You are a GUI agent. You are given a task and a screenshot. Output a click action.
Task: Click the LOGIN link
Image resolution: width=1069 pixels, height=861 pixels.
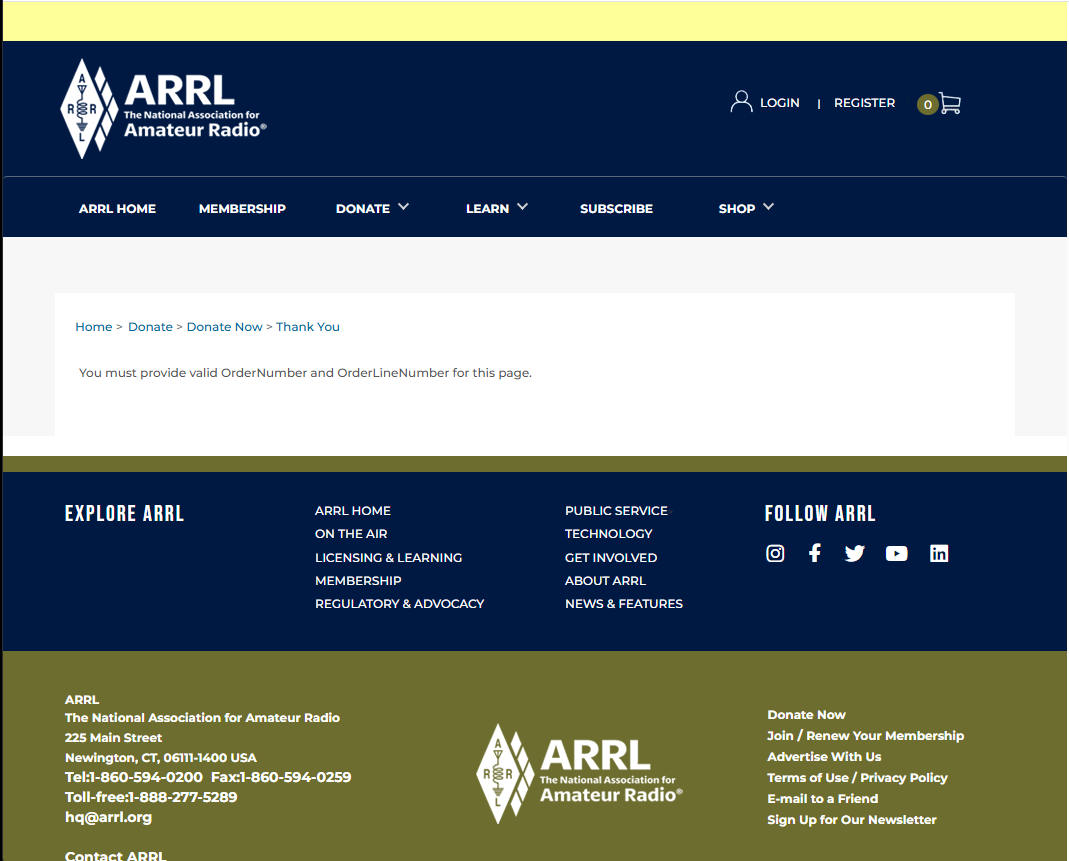coord(779,103)
